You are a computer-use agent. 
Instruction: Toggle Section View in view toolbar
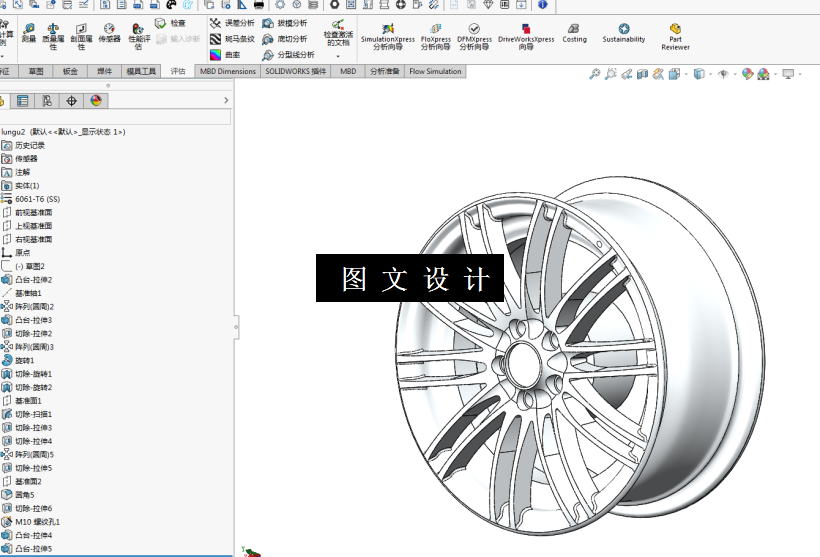click(642, 74)
